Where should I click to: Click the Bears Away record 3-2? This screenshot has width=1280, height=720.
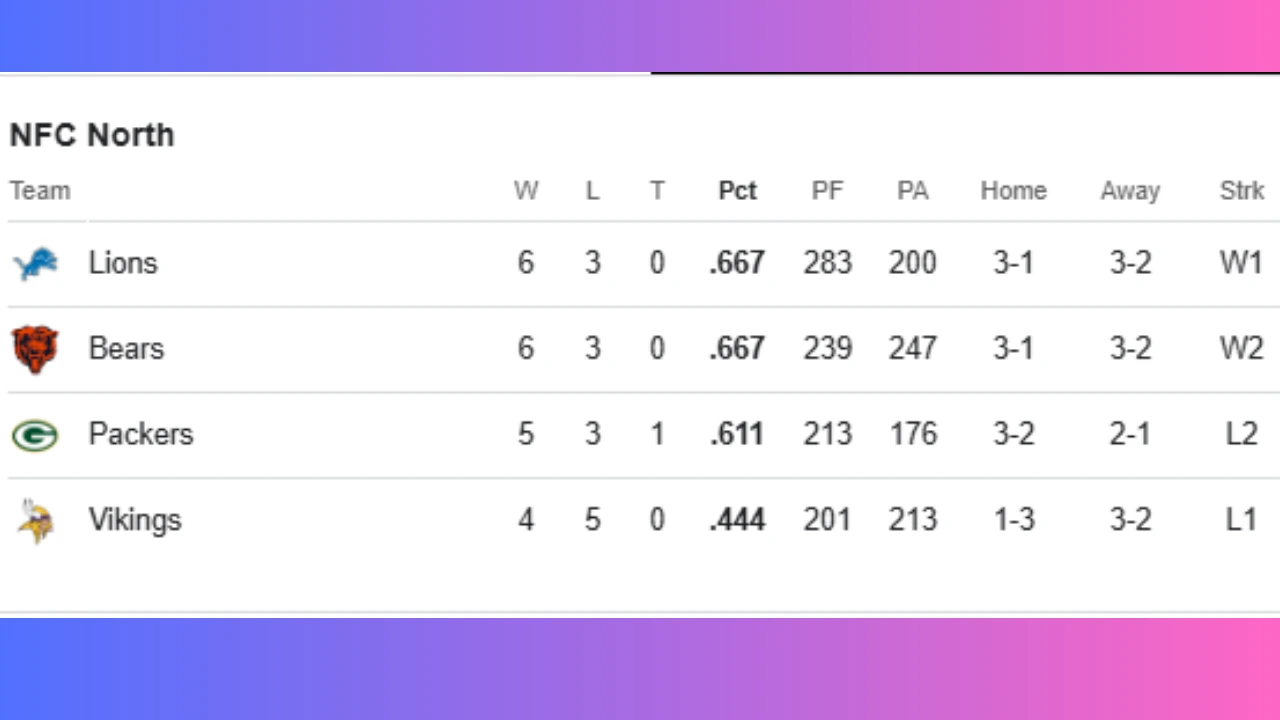(1130, 348)
